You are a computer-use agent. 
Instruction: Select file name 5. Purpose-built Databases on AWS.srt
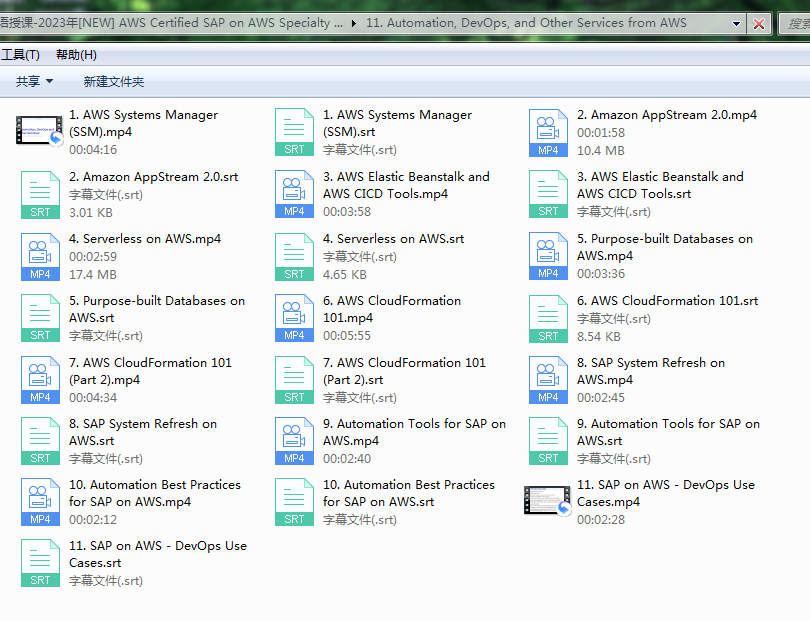pyautogui.click(x=157, y=309)
